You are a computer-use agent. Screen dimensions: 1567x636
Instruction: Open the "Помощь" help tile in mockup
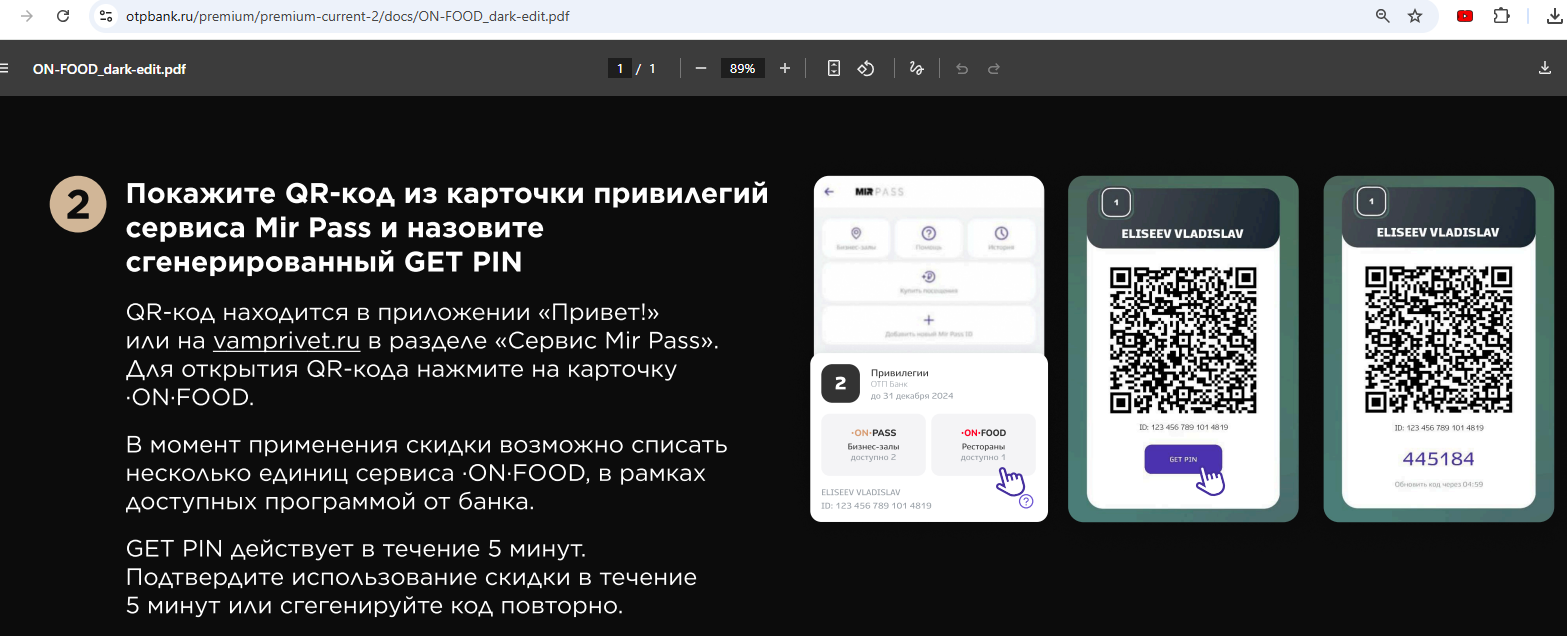(x=928, y=238)
